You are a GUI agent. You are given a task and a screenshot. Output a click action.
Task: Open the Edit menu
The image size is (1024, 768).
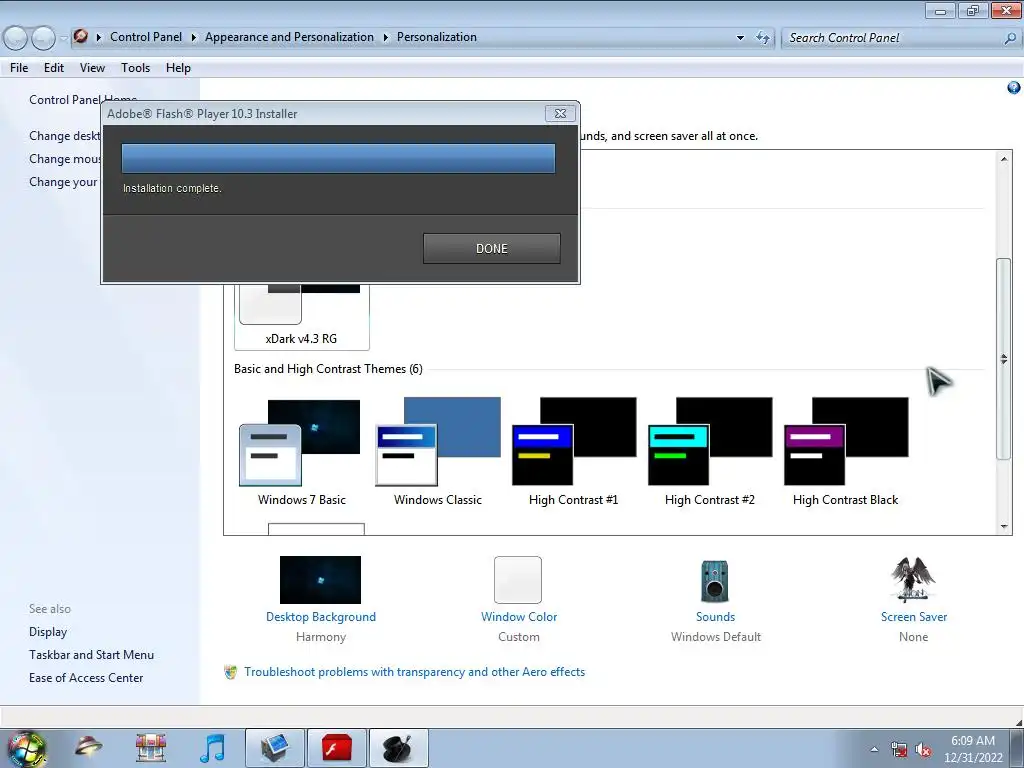[x=54, y=68]
